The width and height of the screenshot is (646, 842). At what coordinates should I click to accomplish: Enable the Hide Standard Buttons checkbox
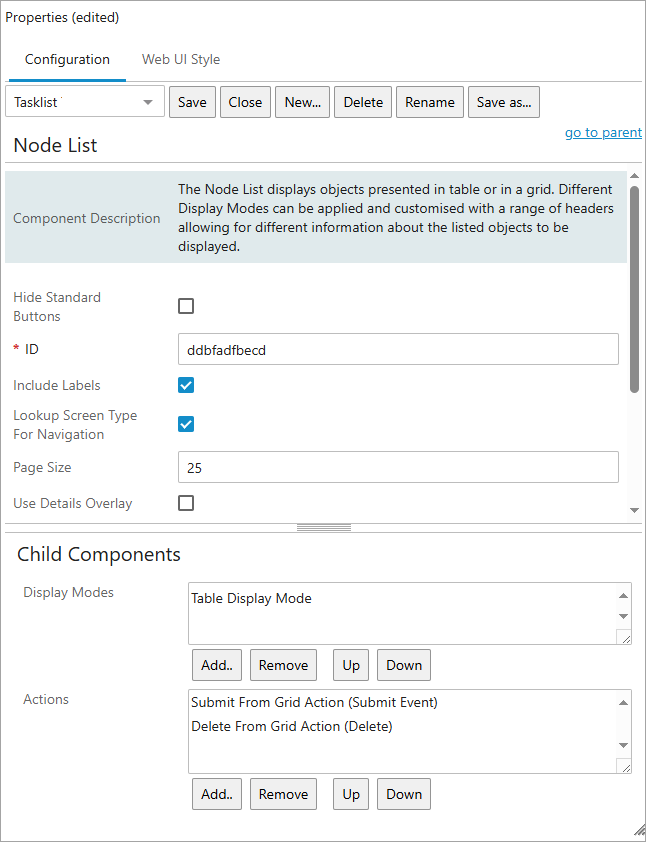(x=186, y=306)
